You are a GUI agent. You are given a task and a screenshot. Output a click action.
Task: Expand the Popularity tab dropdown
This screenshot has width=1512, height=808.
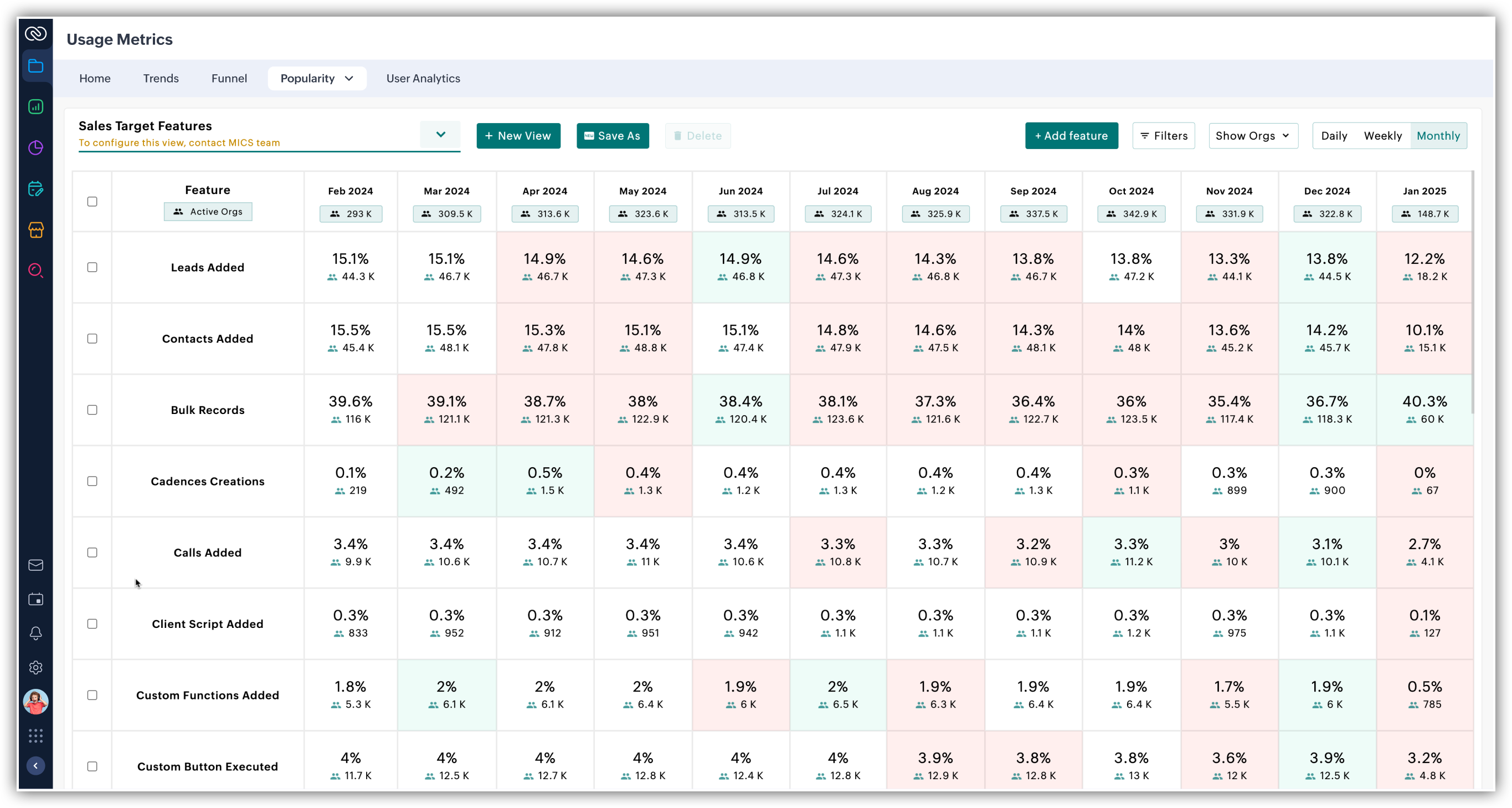point(349,78)
